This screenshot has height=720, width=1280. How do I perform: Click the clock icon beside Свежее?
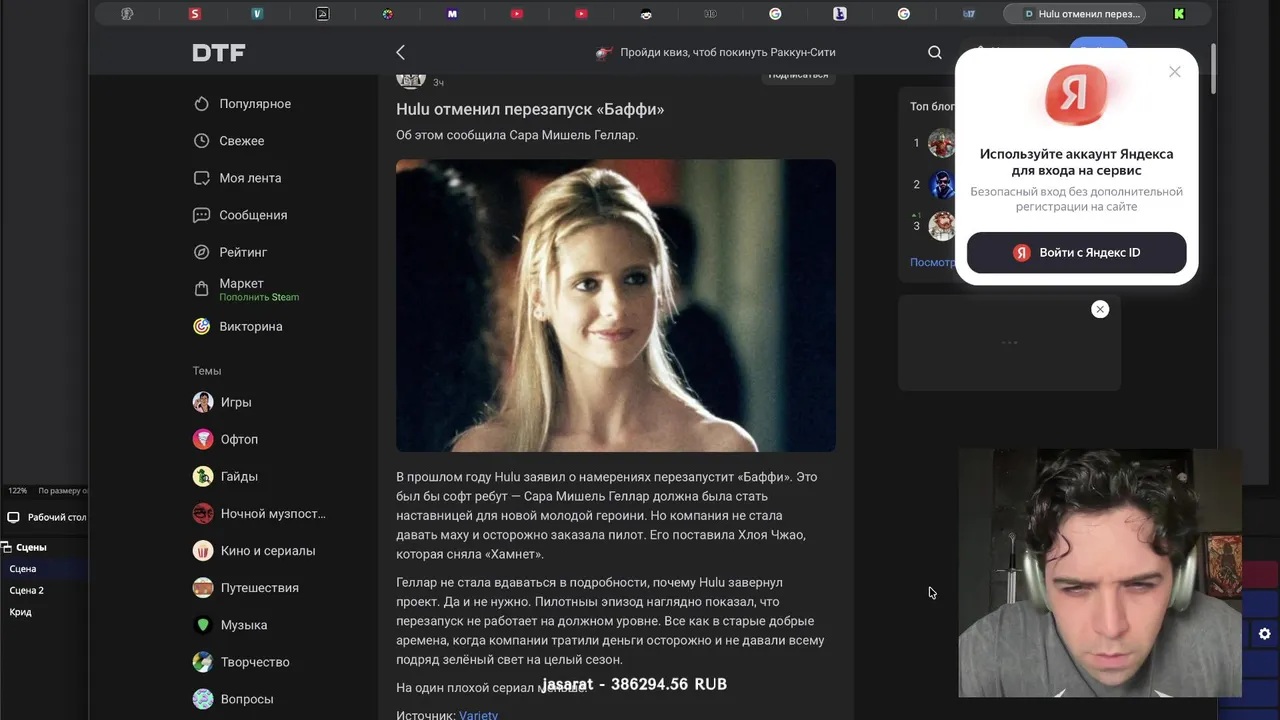coord(202,141)
